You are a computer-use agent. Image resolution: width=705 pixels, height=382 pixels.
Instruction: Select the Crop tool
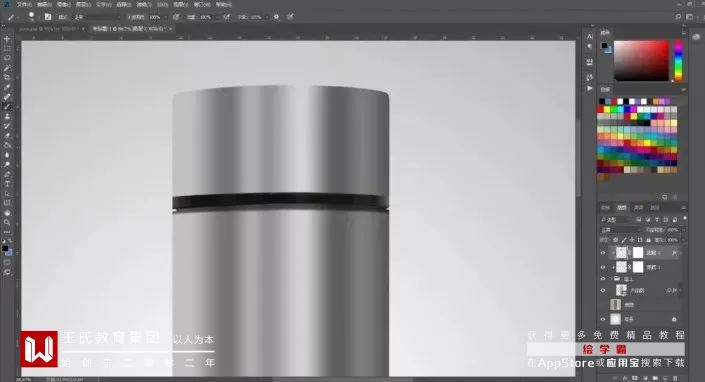pos(7,77)
